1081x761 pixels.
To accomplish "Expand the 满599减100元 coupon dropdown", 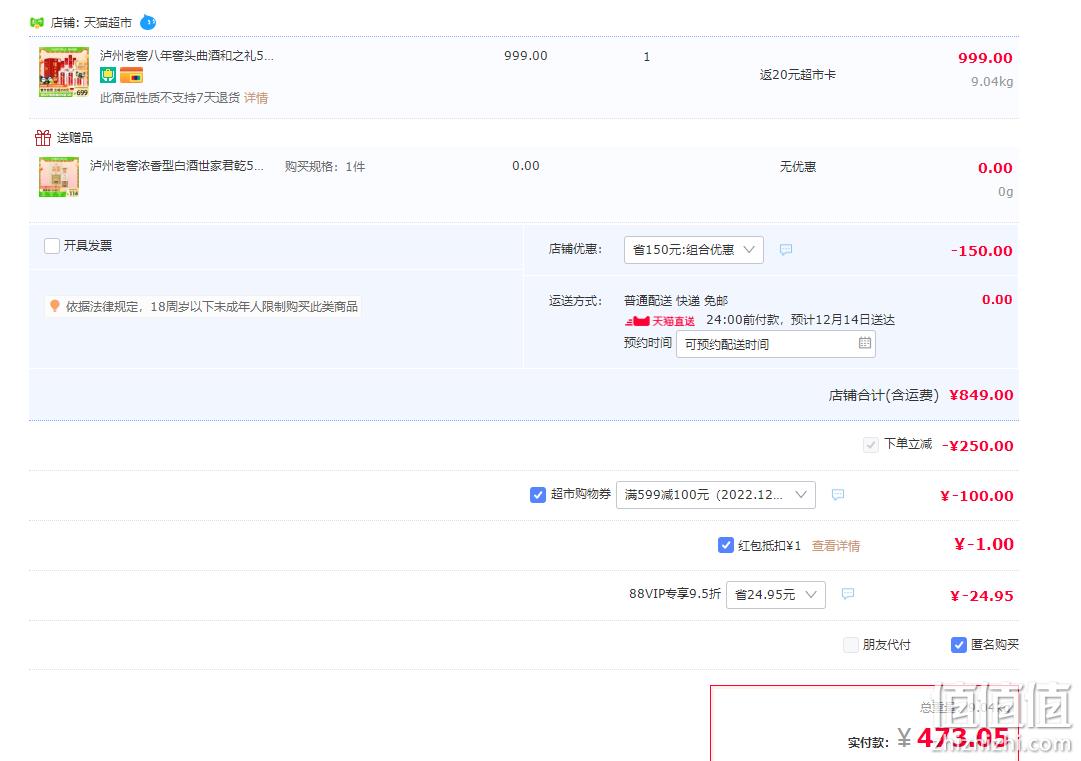I will point(716,495).
